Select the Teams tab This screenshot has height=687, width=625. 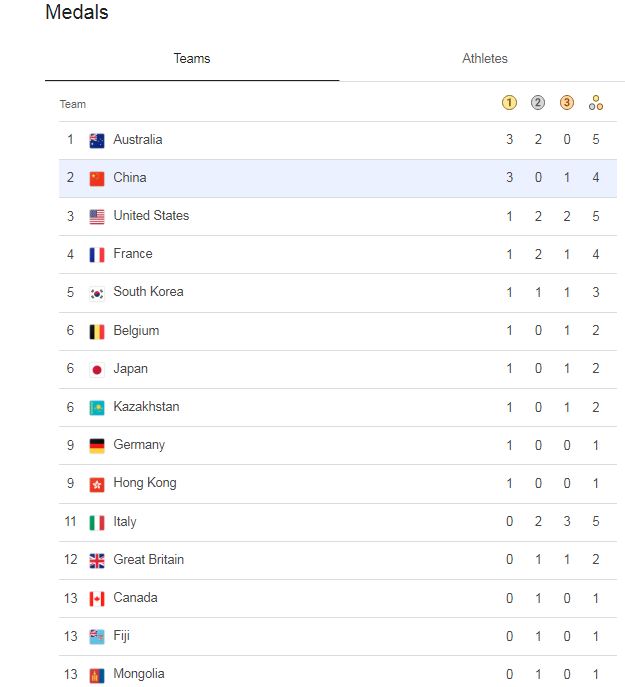point(192,59)
